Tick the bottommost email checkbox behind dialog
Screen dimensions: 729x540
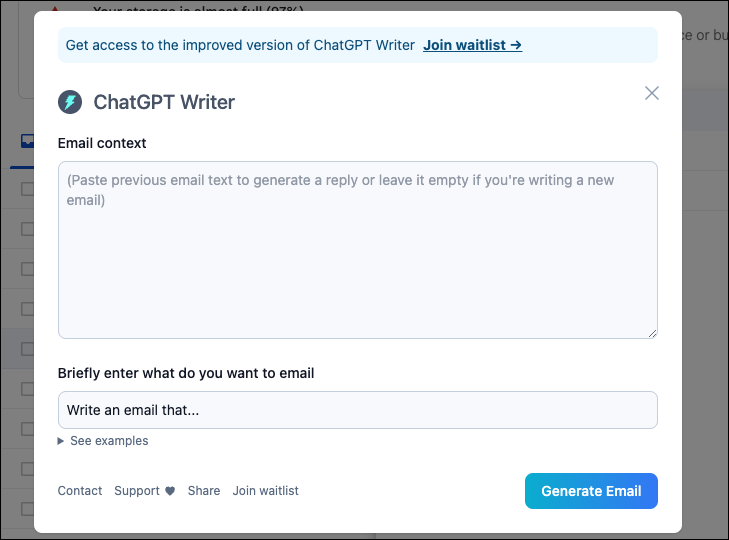point(27,509)
